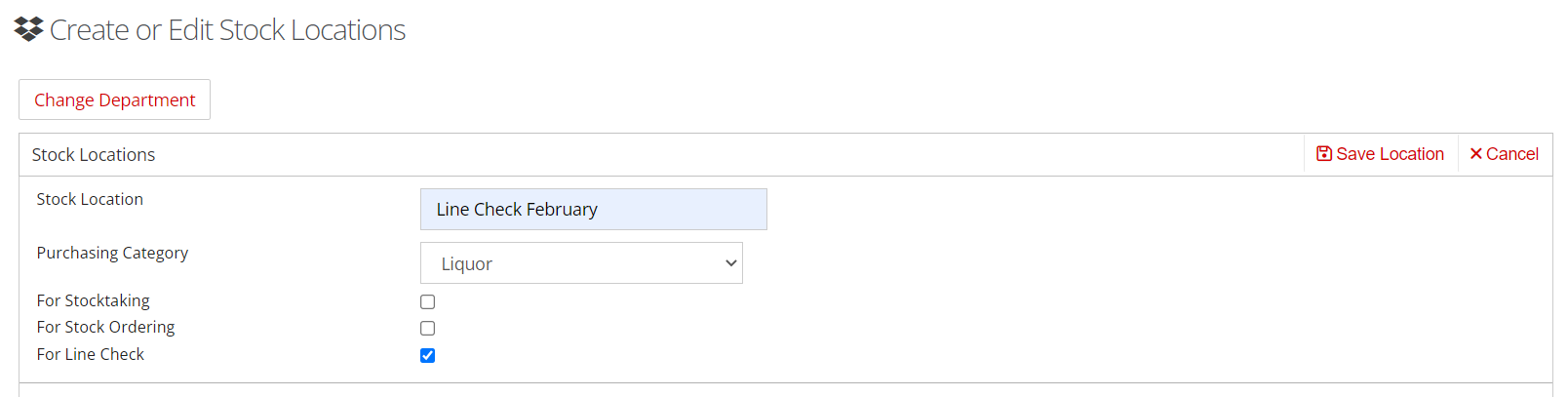Save the location using Save Location text
Viewport: 1568px width, 397px height.
[1390, 154]
